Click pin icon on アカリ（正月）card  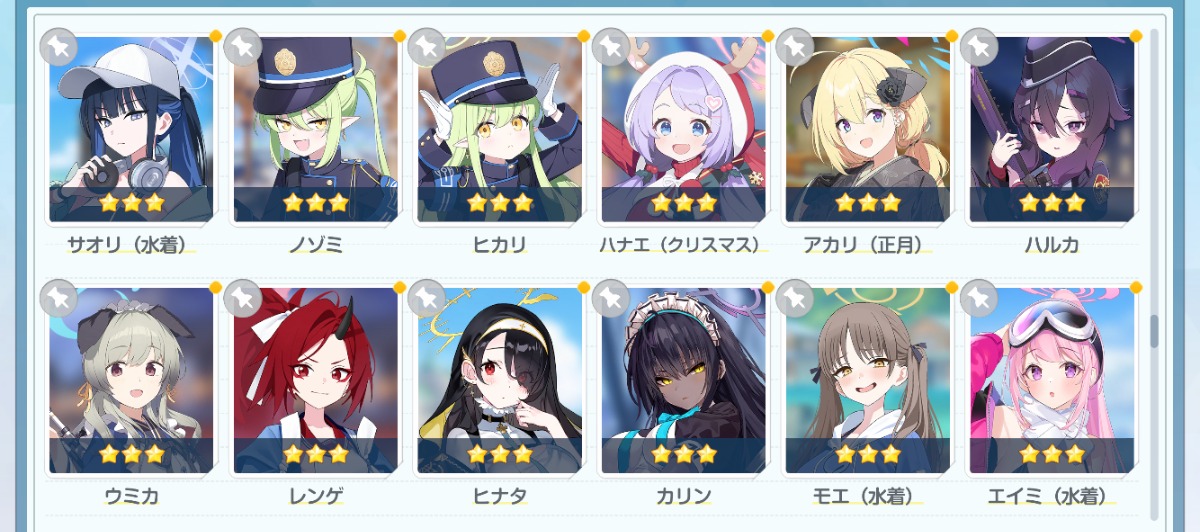(x=795, y=46)
